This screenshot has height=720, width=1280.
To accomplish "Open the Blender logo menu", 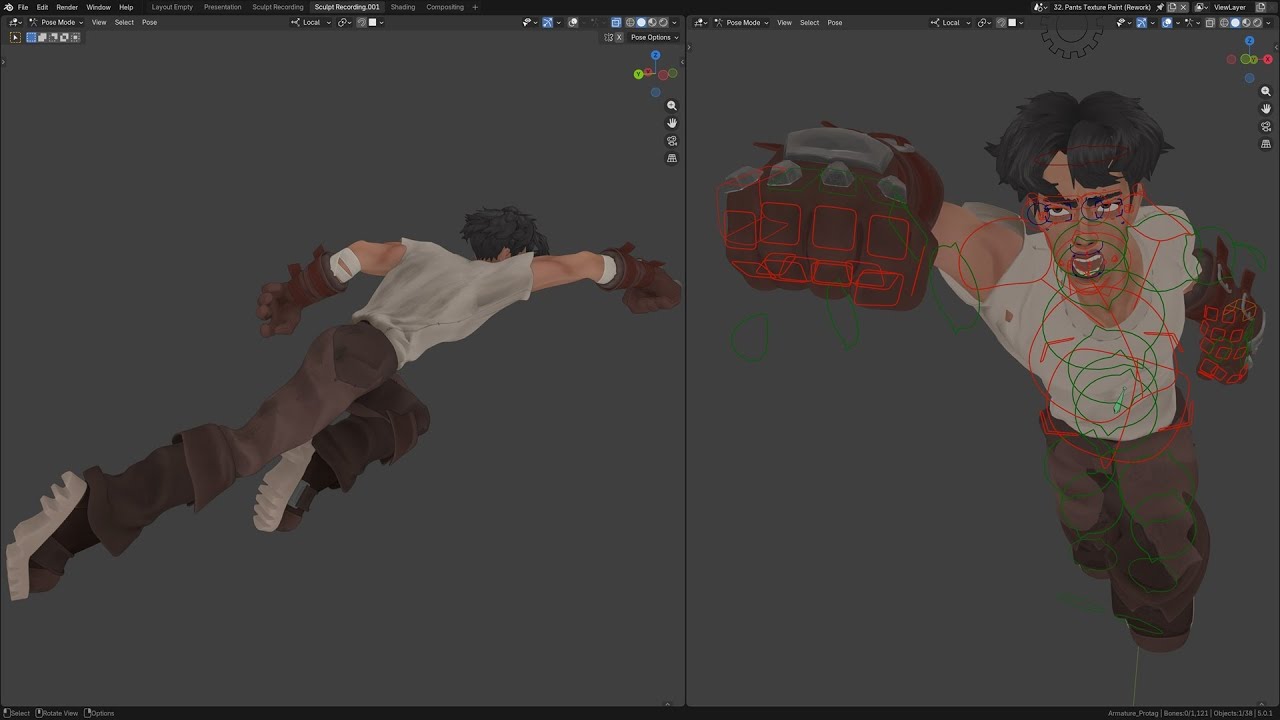I will coord(8,7).
